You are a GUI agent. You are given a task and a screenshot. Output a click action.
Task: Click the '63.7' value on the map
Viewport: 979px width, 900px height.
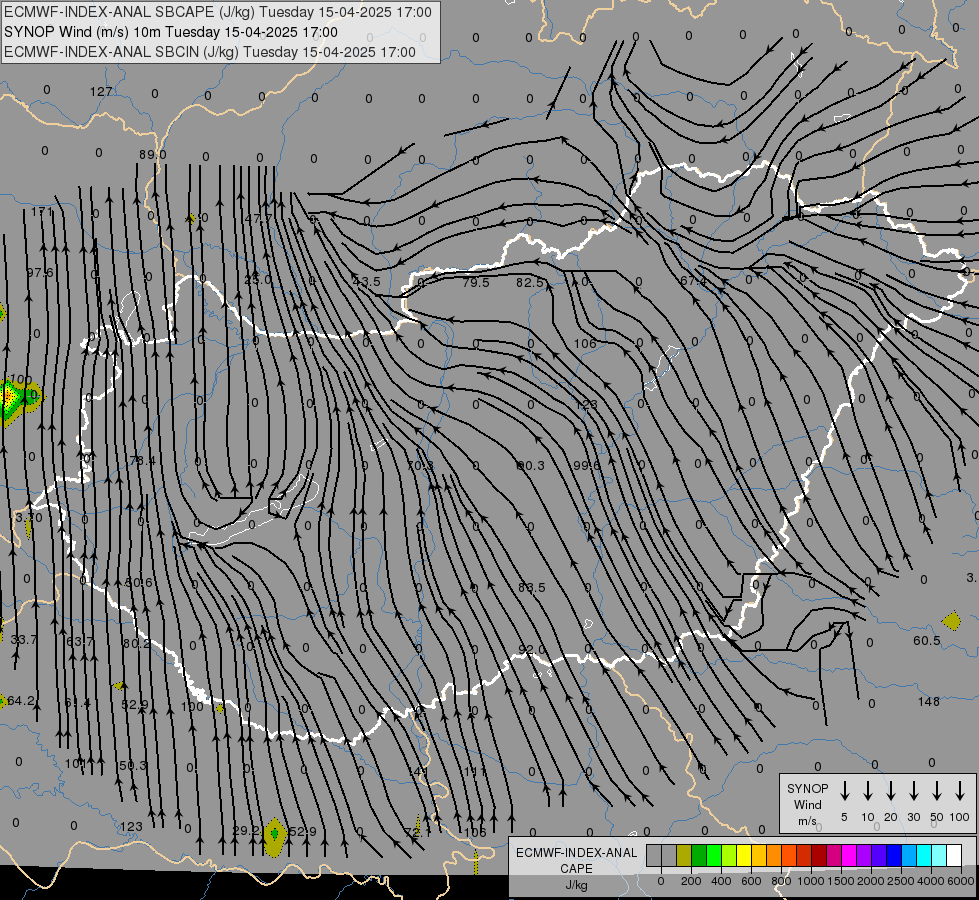coord(79,641)
